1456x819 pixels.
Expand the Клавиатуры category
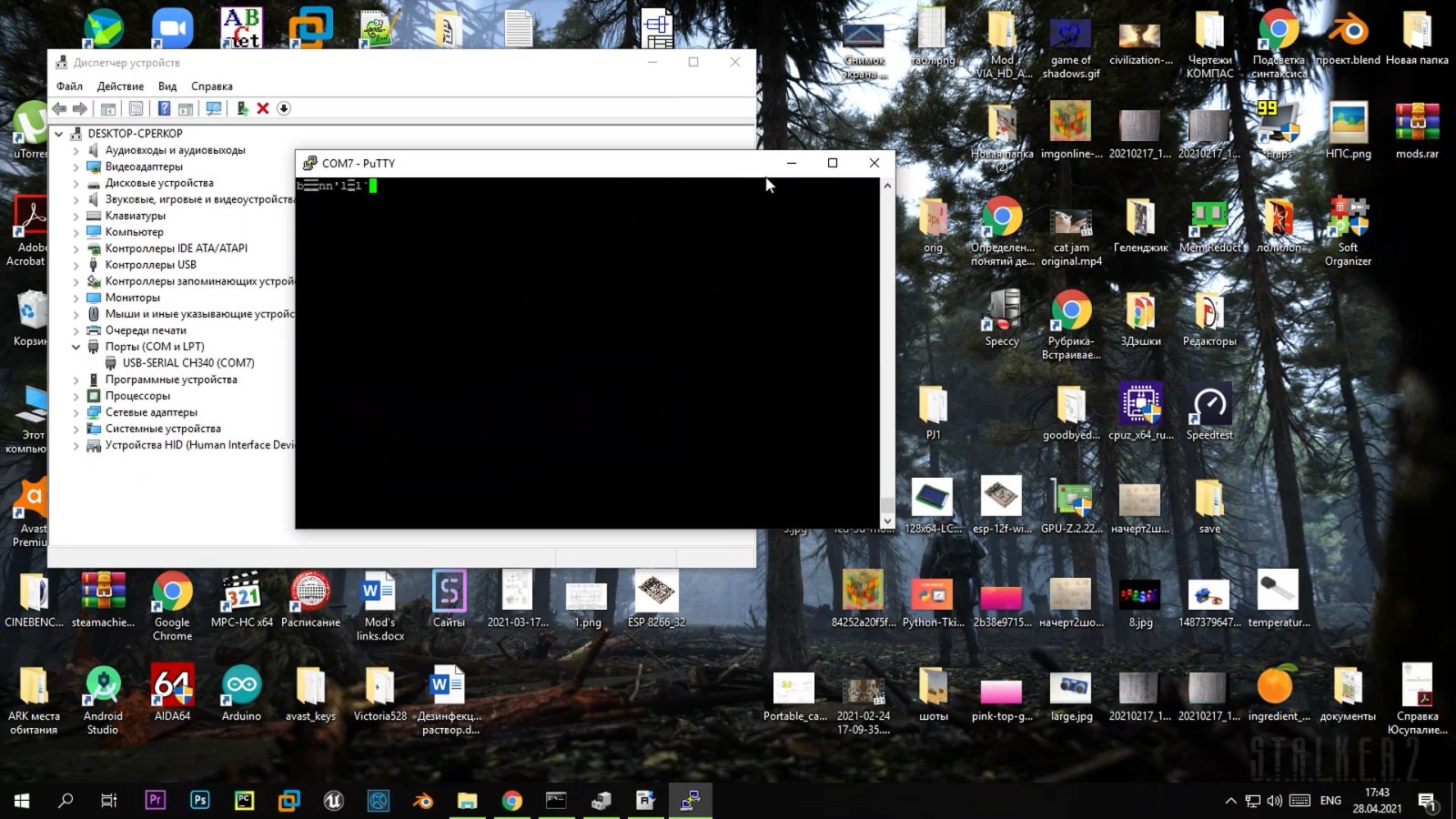tap(76, 216)
